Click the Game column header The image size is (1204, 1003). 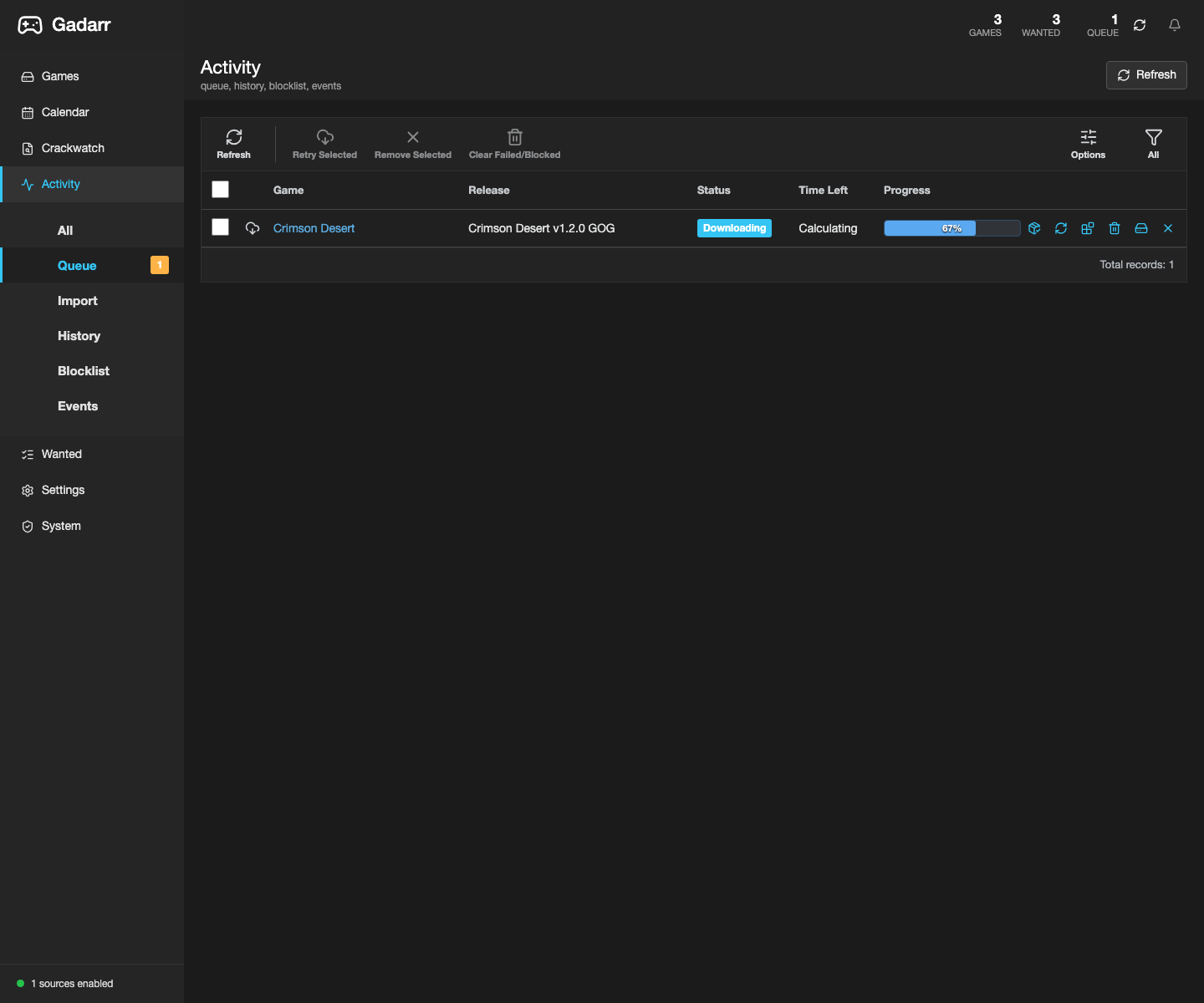pyautogui.click(x=288, y=191)
